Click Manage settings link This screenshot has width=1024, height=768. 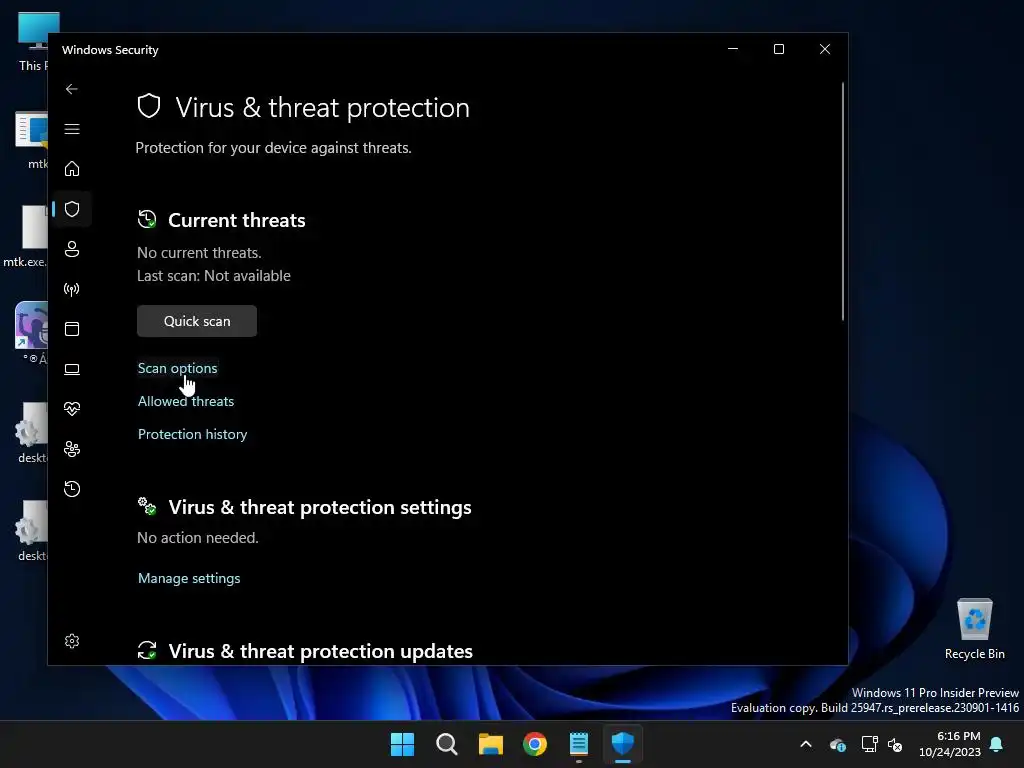(x=189, y=578)
